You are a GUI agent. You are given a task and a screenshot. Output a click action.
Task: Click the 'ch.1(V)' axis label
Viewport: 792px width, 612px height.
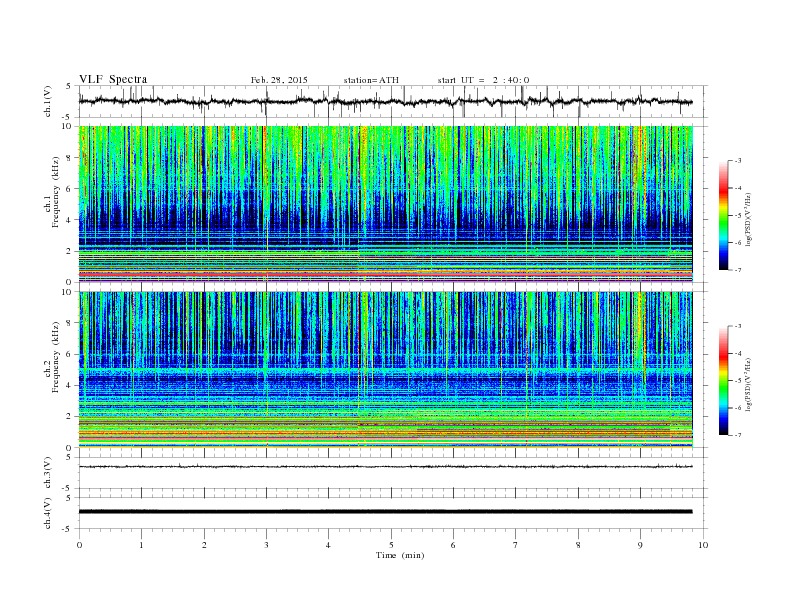48,101
